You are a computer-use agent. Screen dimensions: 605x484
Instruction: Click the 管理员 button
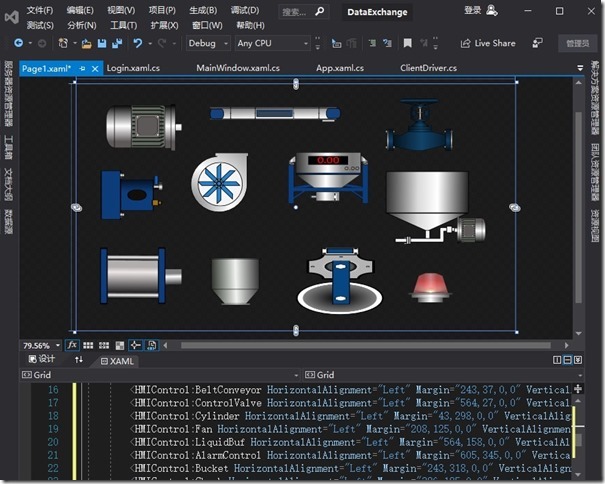[x=578, y=43]
